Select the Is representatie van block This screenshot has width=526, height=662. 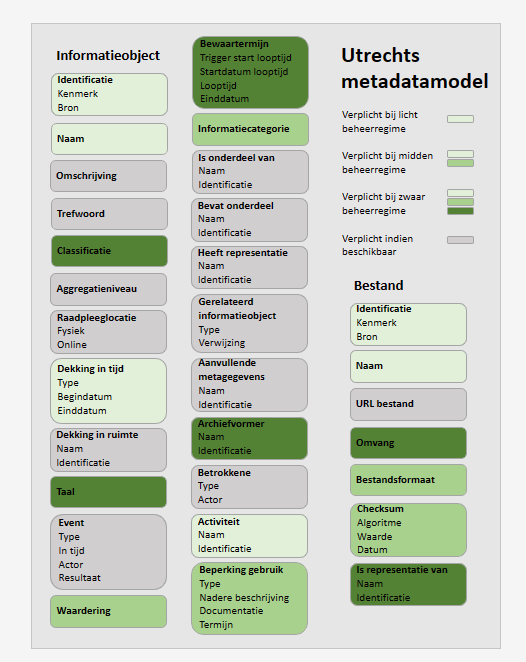pyautogui.click(x=408, y=584)
